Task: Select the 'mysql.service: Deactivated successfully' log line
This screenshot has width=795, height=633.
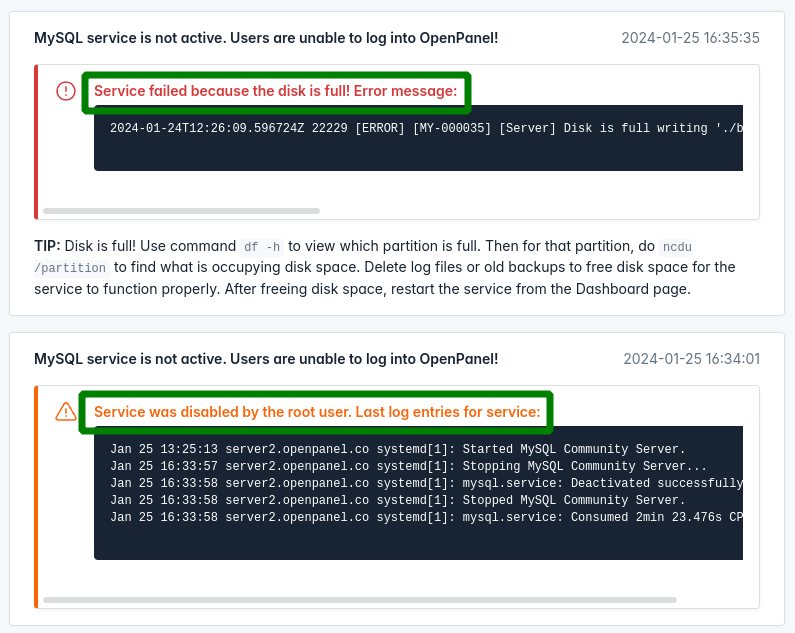Action: pos(426,483)
